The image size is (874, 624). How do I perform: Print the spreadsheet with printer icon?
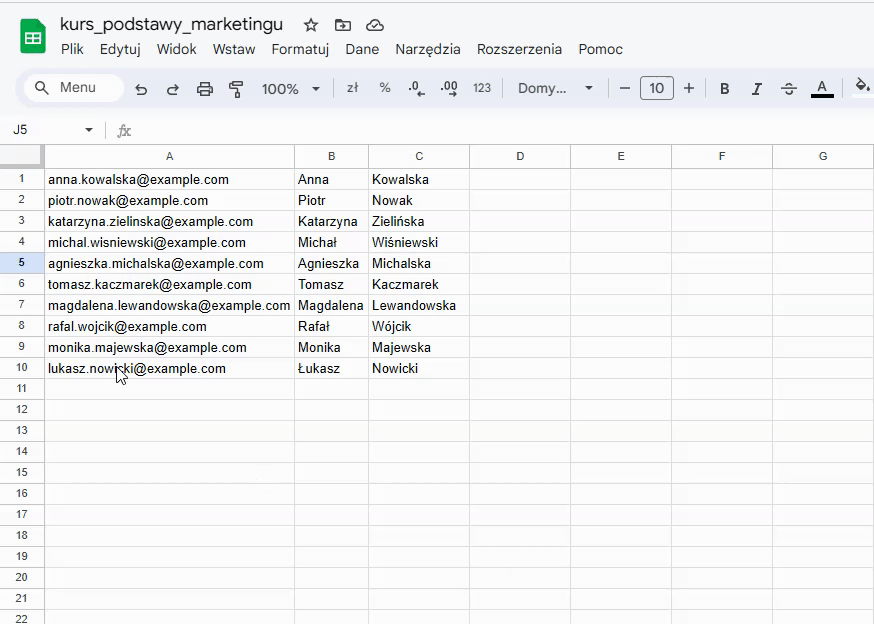[x=205, y=89]
